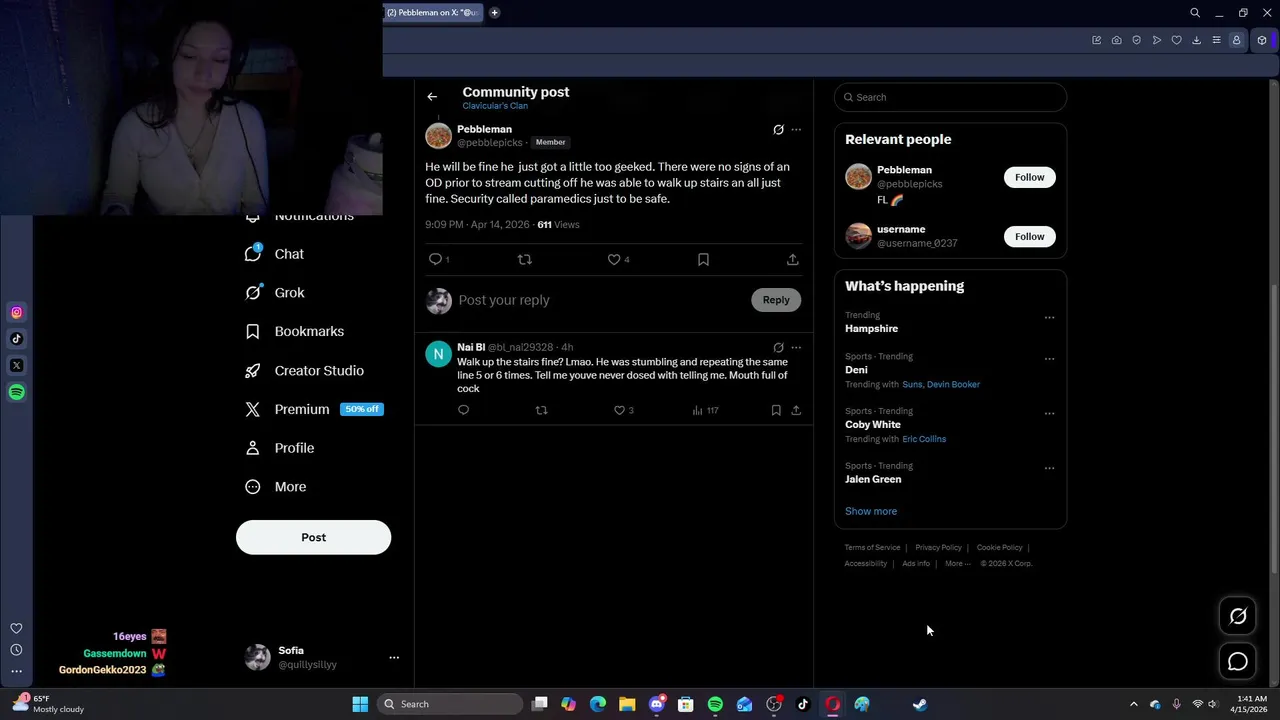1280x720 pixels.
Task: Open a new browser tab
Action: [x=494, y=13]
